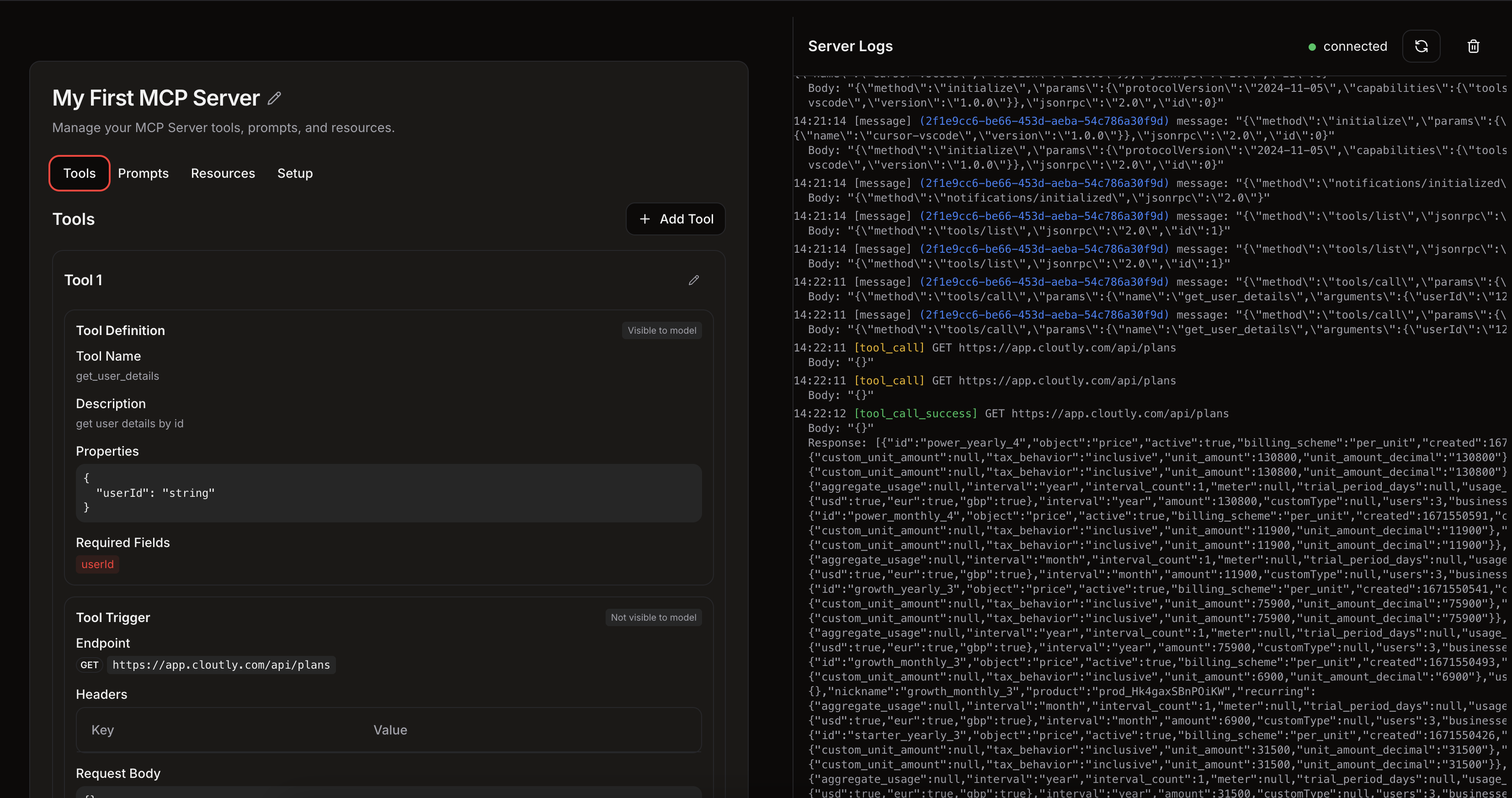The width and height of the screenshot is (1512, 798).
Task: Click the Server Logs heading
Action: 850,46
